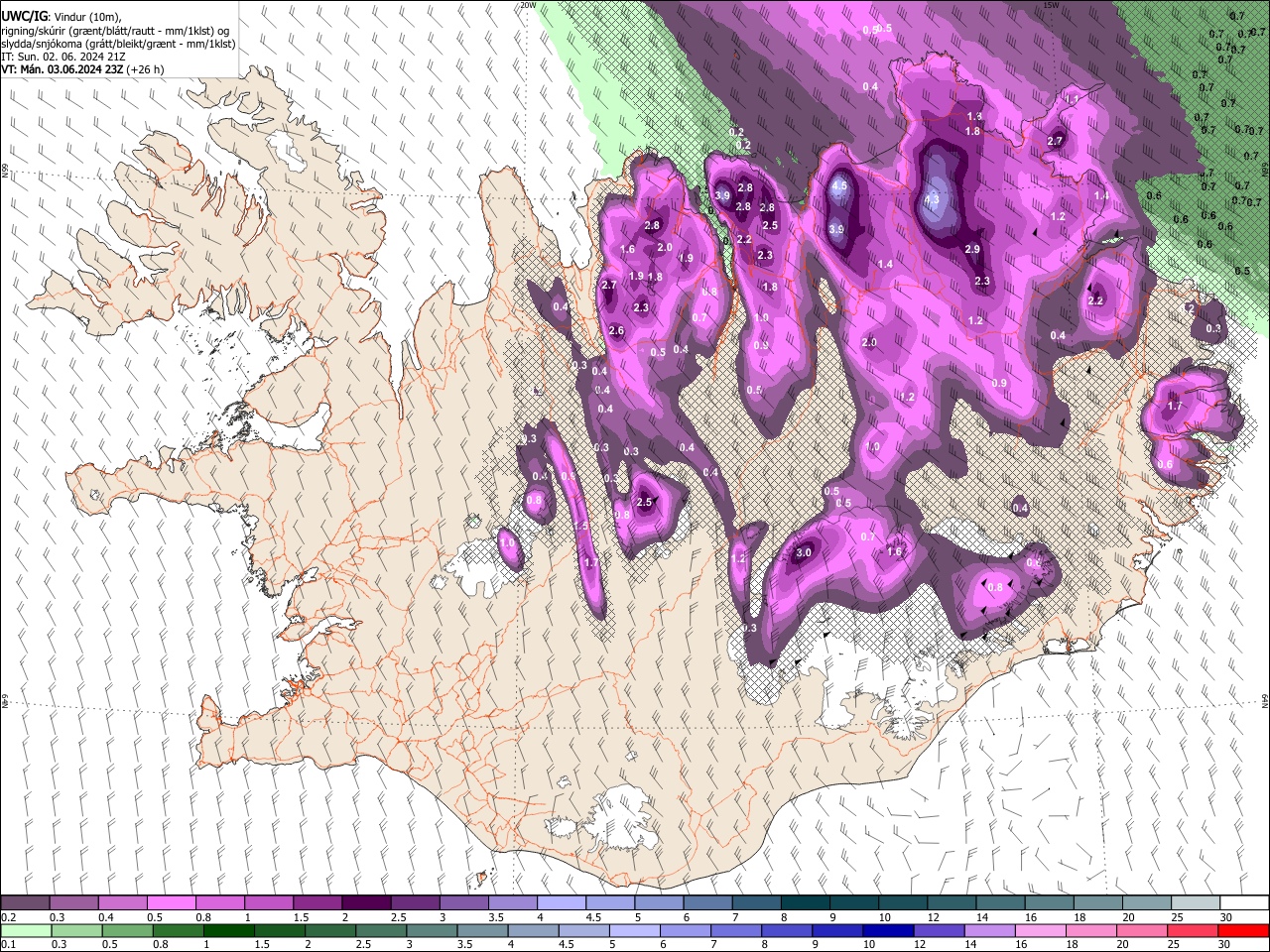The width and height of the screenshot is (1270, 952).
Task: Click the '0.1' label in bottom legend row
Action: (x=8, y=944)
